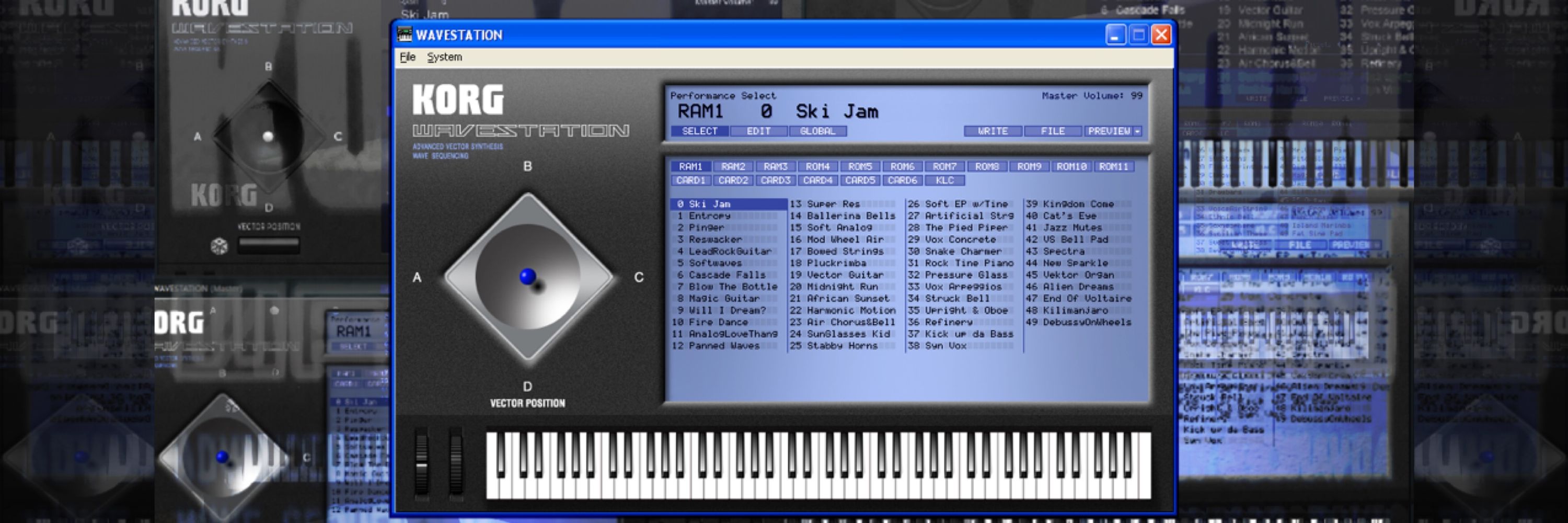This screenshot has width=1568, height=523.
Task: Open the File menu
Action: coord(407,56)
